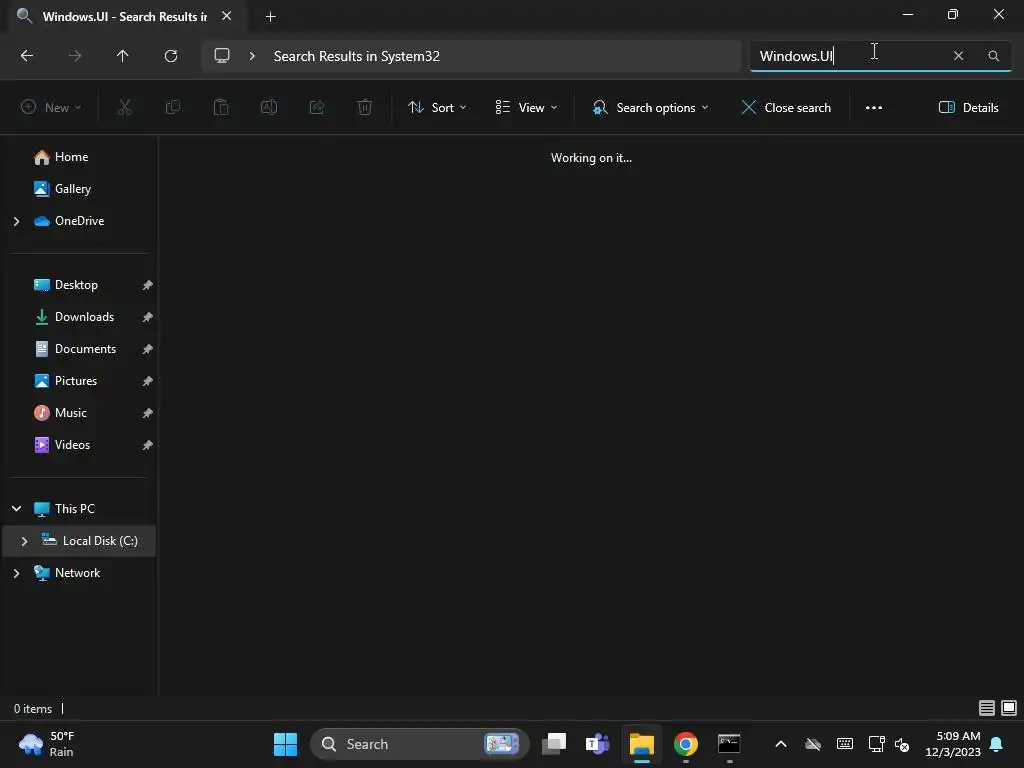Expand the OneDrive tree node
Viewport: 1024px width, 768px height.
[16, 221]
